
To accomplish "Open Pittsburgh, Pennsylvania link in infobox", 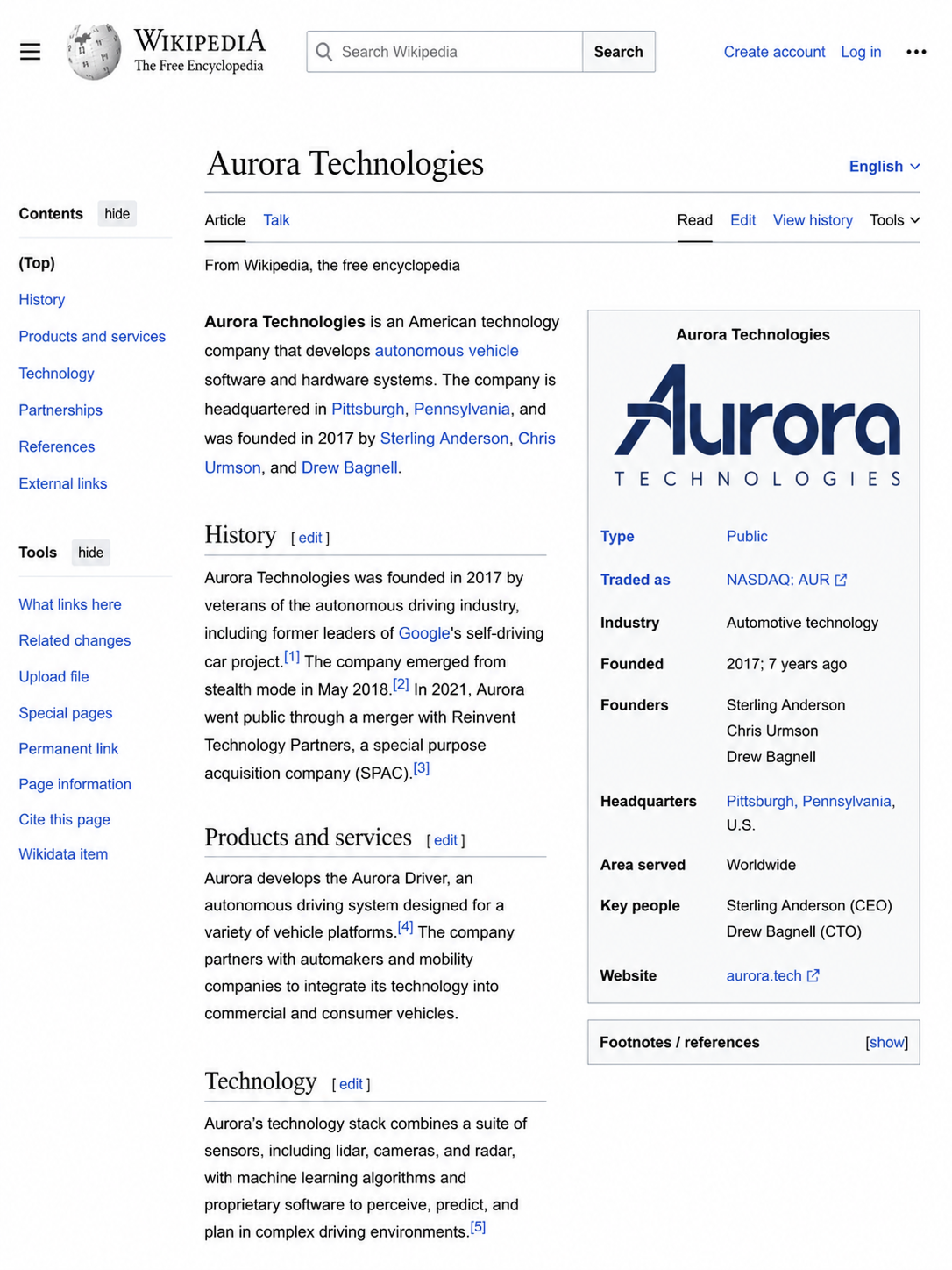I will click(809, 802).
